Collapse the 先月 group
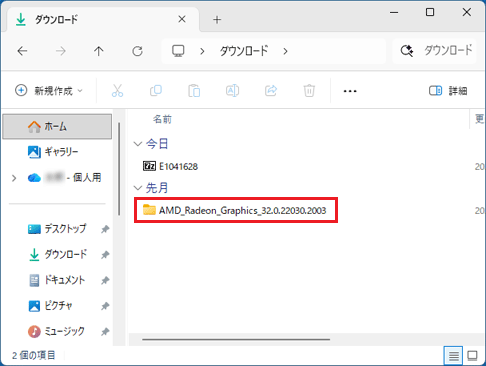486x366 pixels. click(137, 188)
